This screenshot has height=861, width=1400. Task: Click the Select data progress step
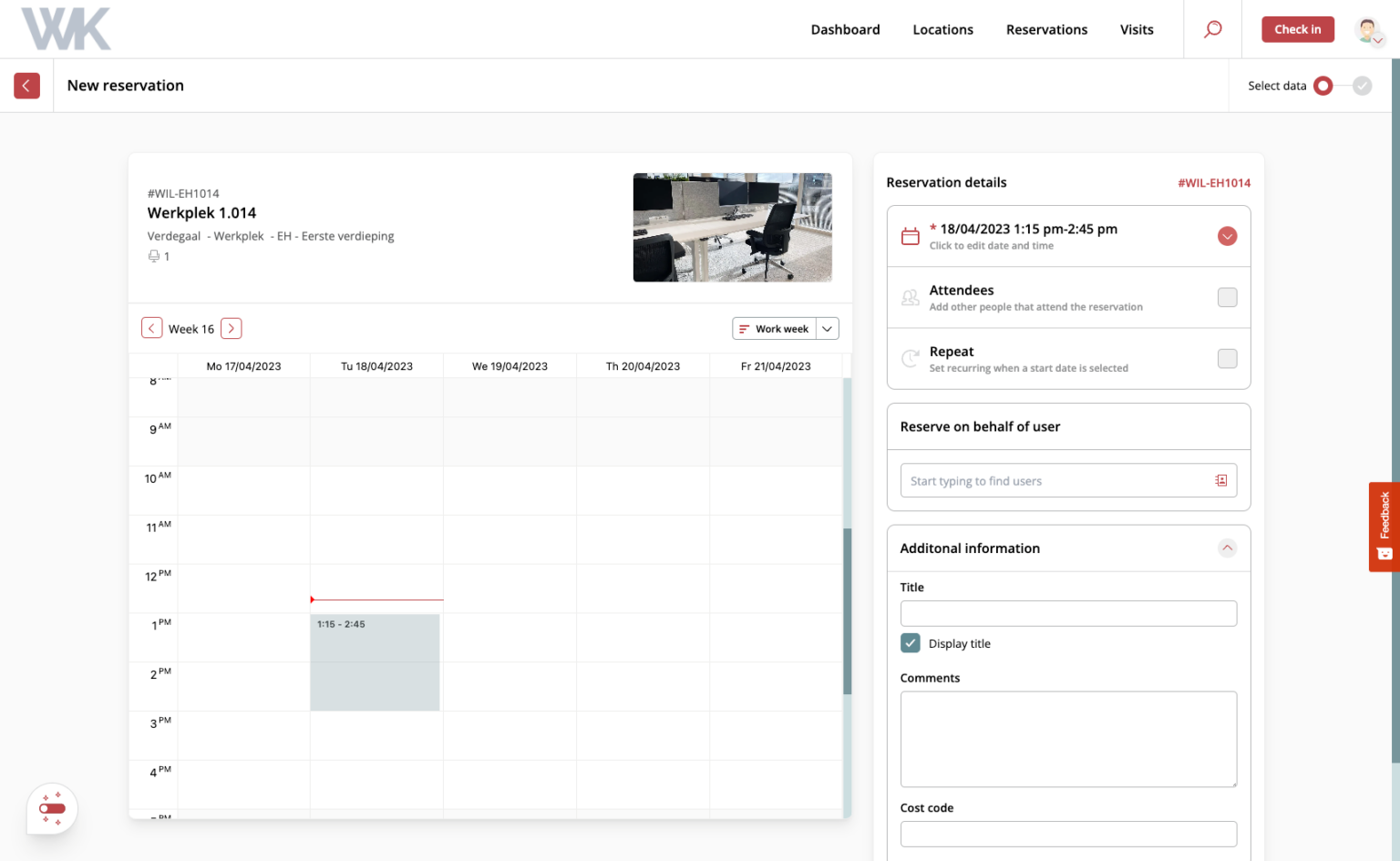pos(1323,85)
